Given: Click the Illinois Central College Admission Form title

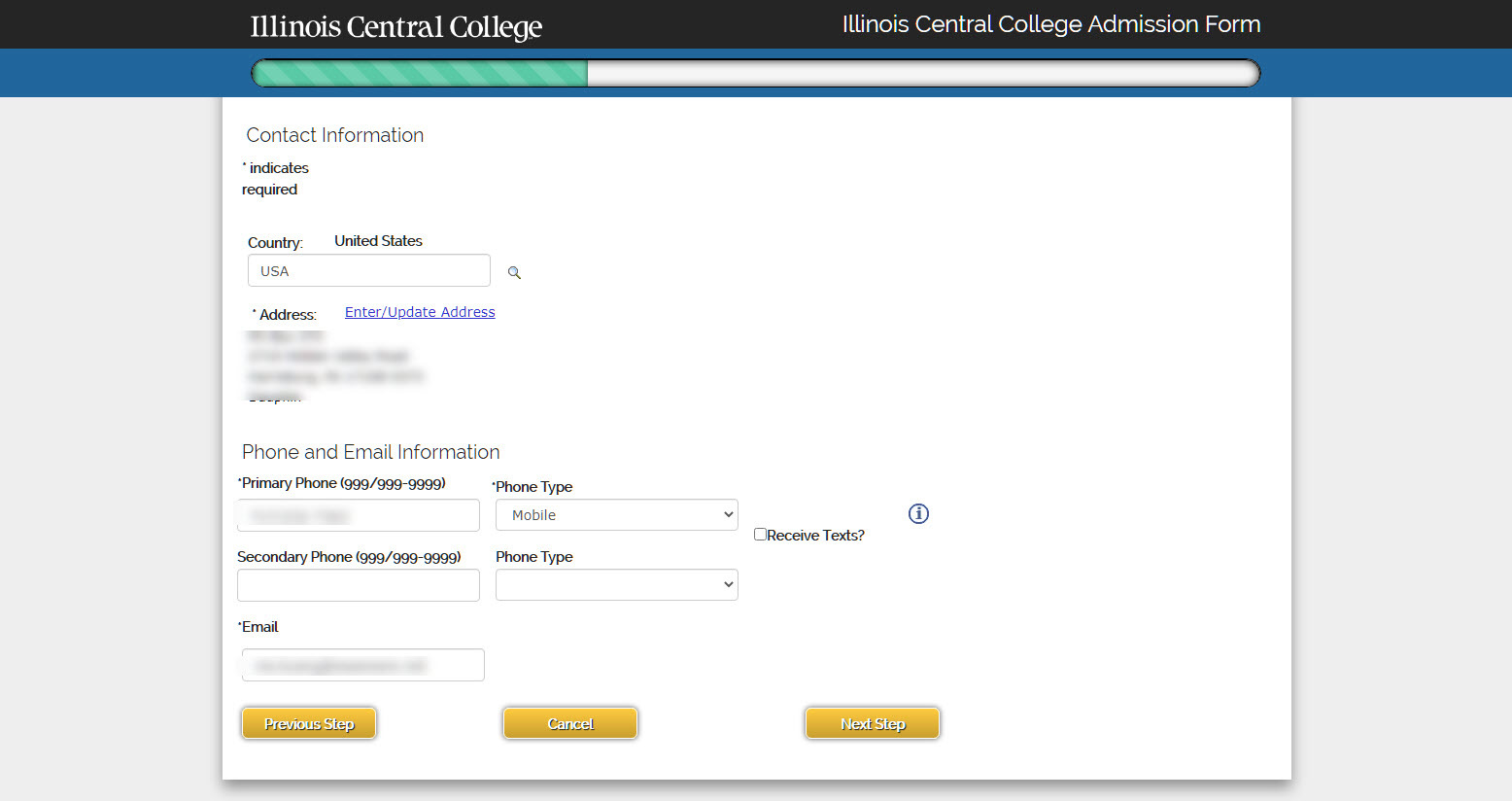Looking at the screenshot, I should coord(1051,24).
